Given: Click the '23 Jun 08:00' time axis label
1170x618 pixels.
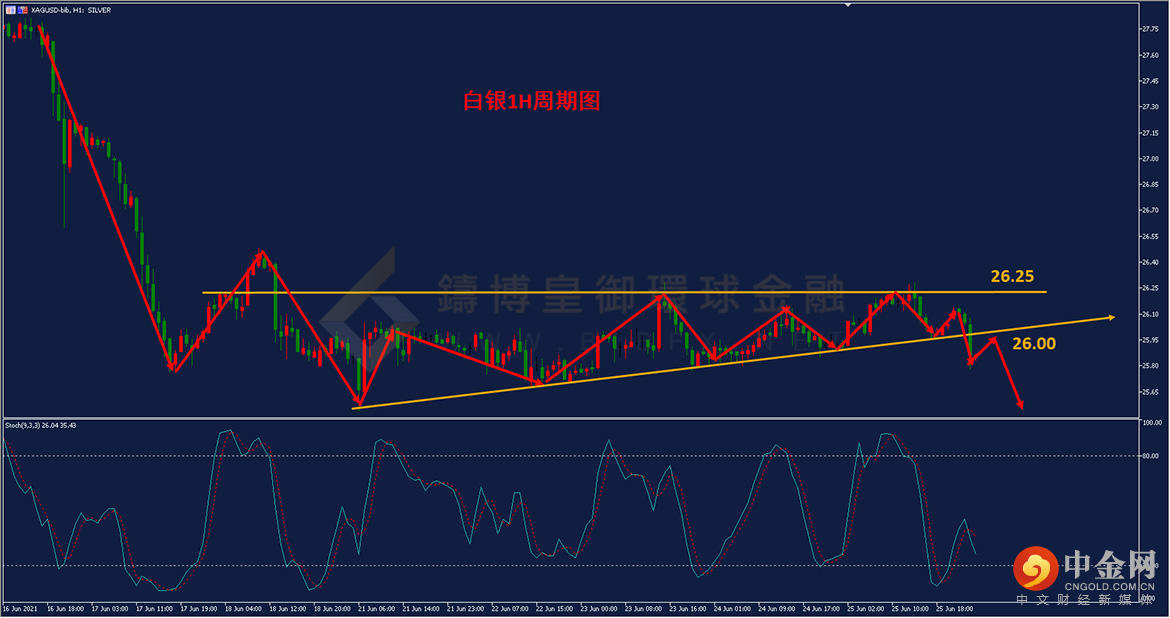Looking at the screenshot, I should [643, 609].
